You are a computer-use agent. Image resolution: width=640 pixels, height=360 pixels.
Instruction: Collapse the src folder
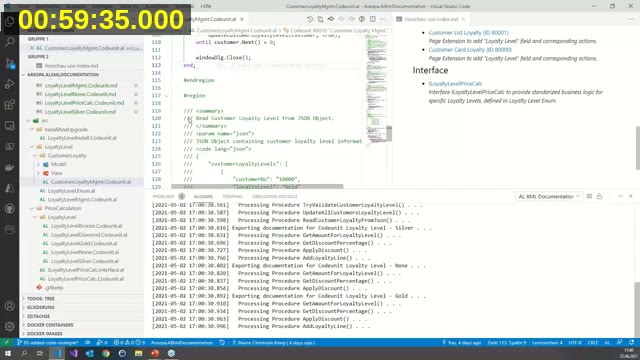[x=29, y=120]
